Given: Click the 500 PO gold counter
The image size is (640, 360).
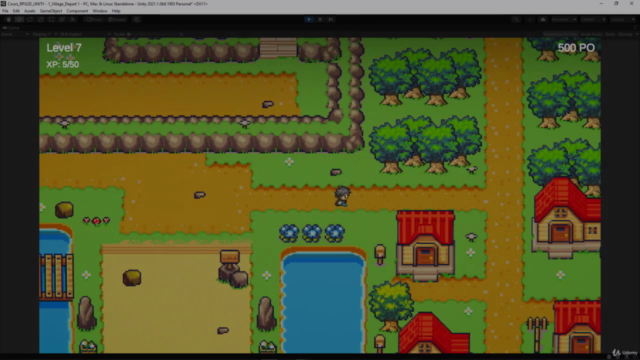Looking at the screenshot, I should pyautogui.click(x=576, y=48).
